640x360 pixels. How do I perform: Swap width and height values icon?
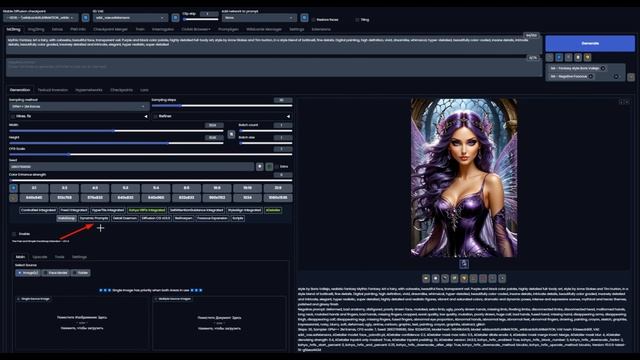231,134
